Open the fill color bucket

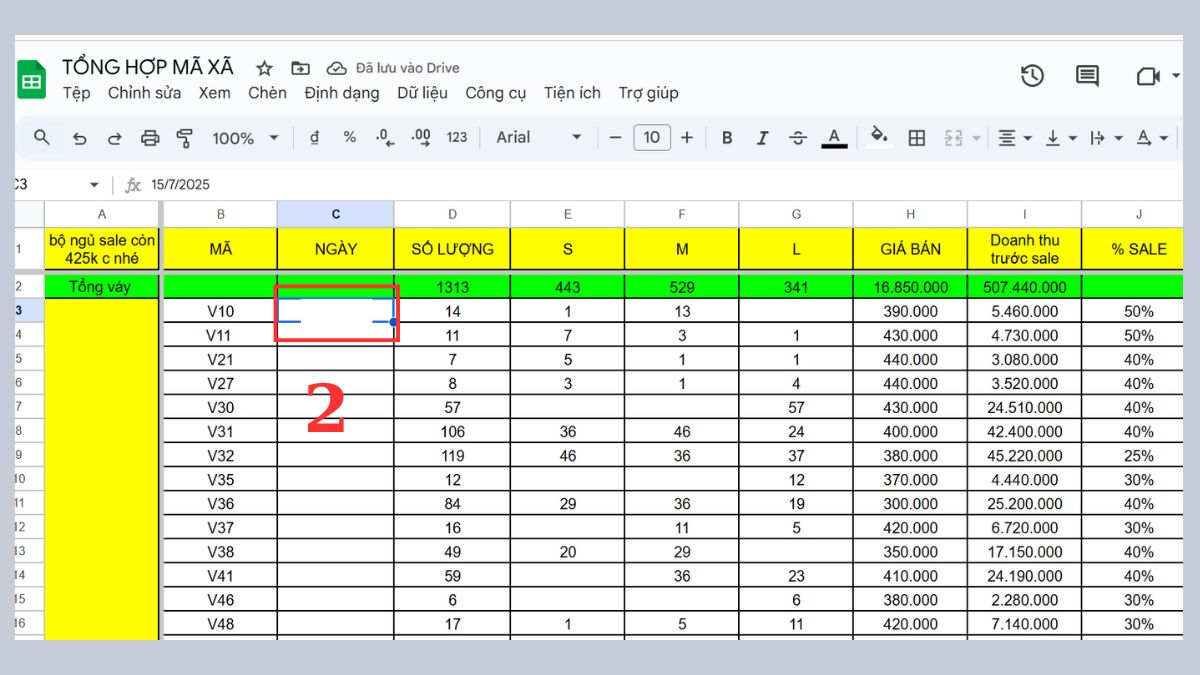[879, 137]
